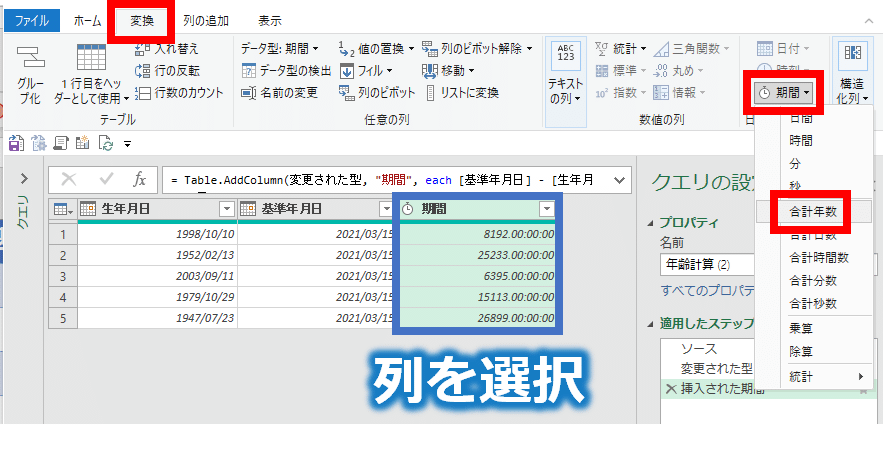The width and height of the screenshot is (883, 468).
Task: Select the ソース applied step
Action: pyautogui.click(x=699, y=349)
